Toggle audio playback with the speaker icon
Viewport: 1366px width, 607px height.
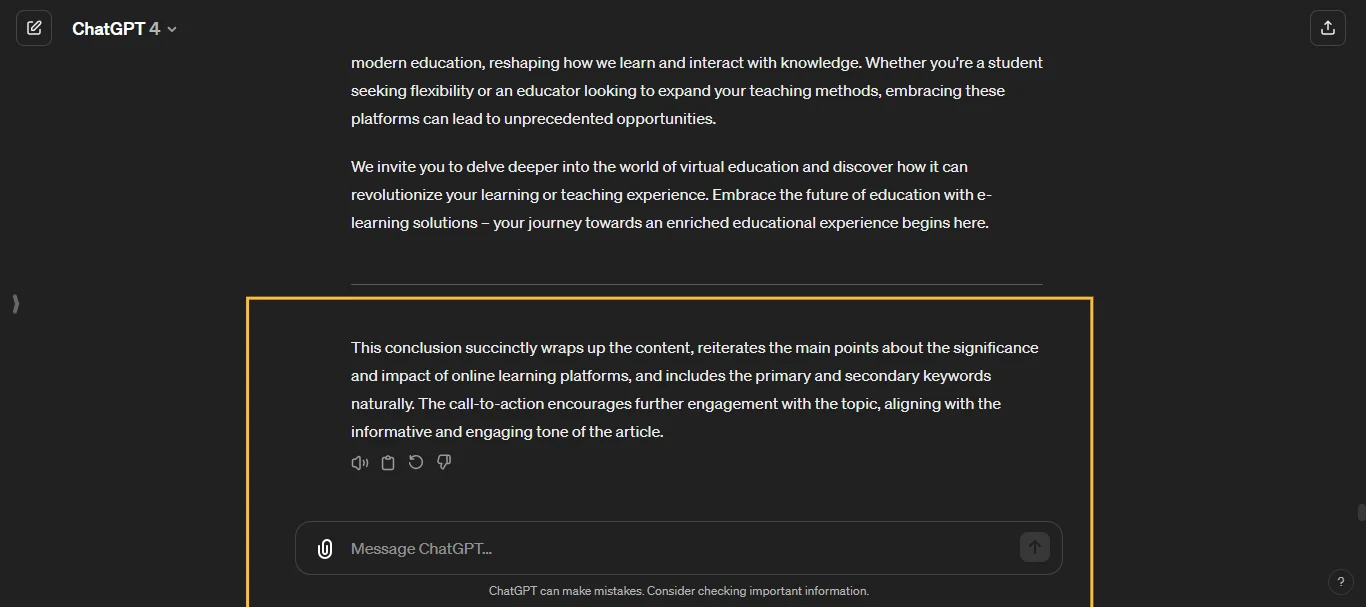(x=359, y=462)
